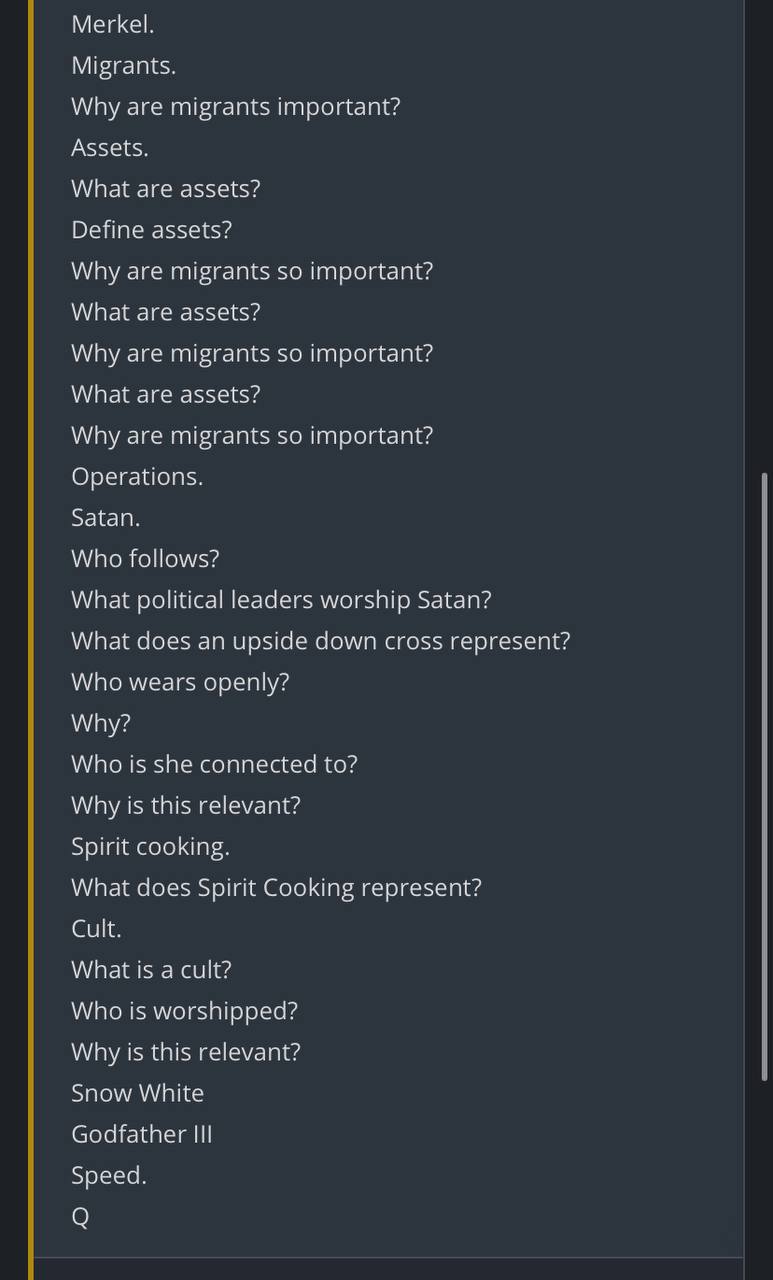
Task: Click the "Who is worshipped?" line
Action: [184, 1009]
